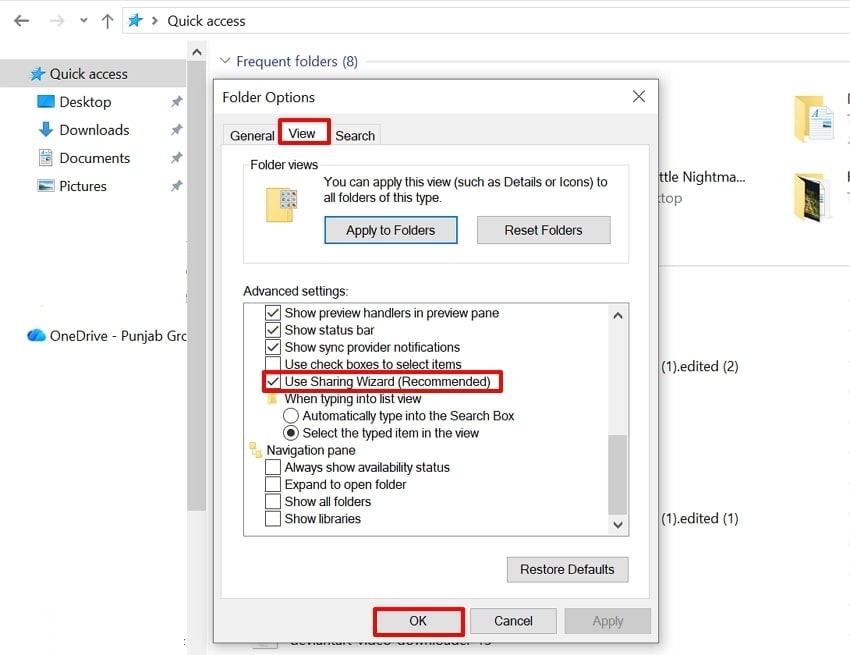
Task: Click the Restore Defaults button
Action: point(567,569)
